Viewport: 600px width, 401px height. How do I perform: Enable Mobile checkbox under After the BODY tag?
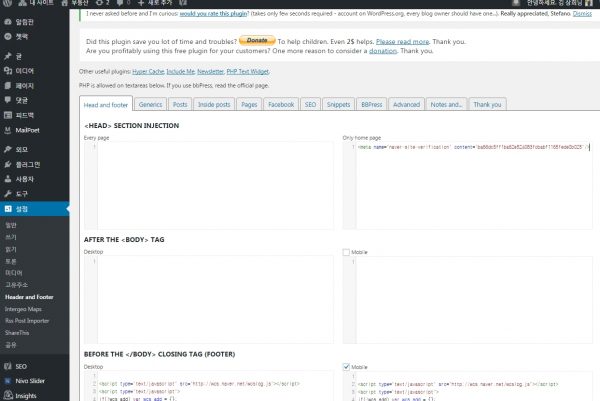346,252
